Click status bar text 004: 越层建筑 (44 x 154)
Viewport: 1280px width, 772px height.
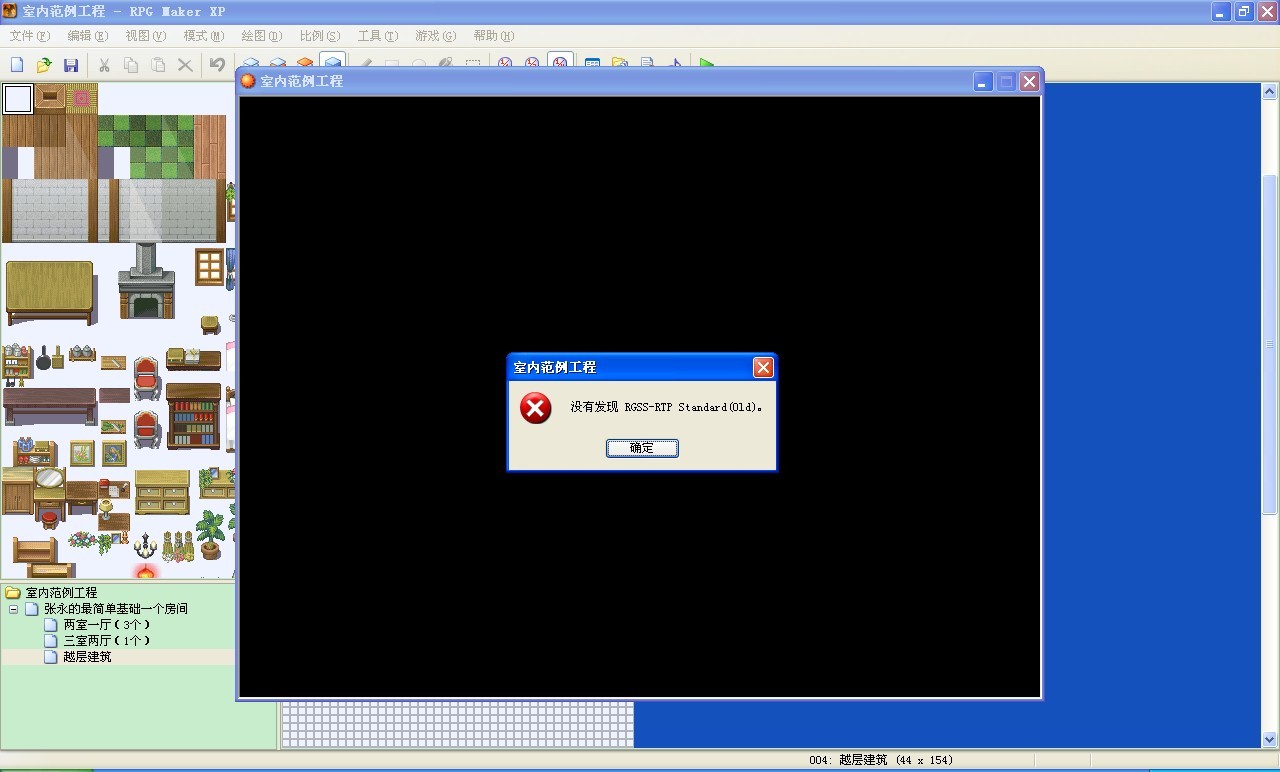click(881, 760)
